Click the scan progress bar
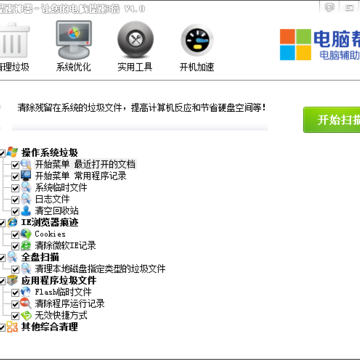360x360 pixels. coord(140,127)
